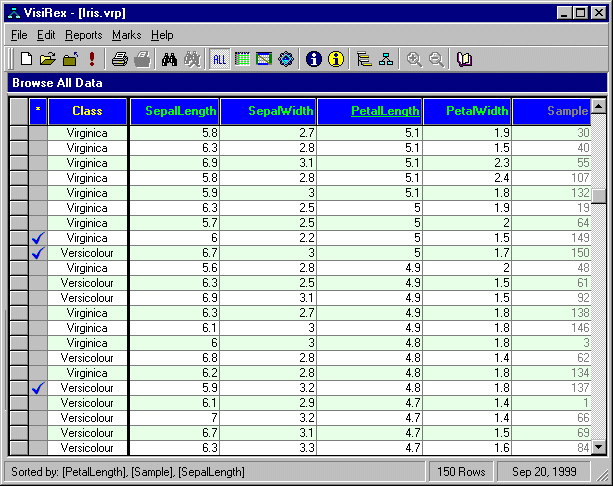The height and width of the screenshot is (486, 613).
Task: Sort by the Sample column header
Action: [551, 111]
